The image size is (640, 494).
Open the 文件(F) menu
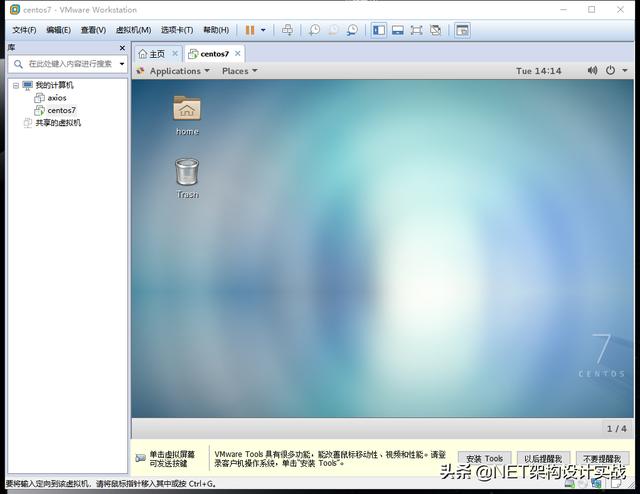coord(24,30)
